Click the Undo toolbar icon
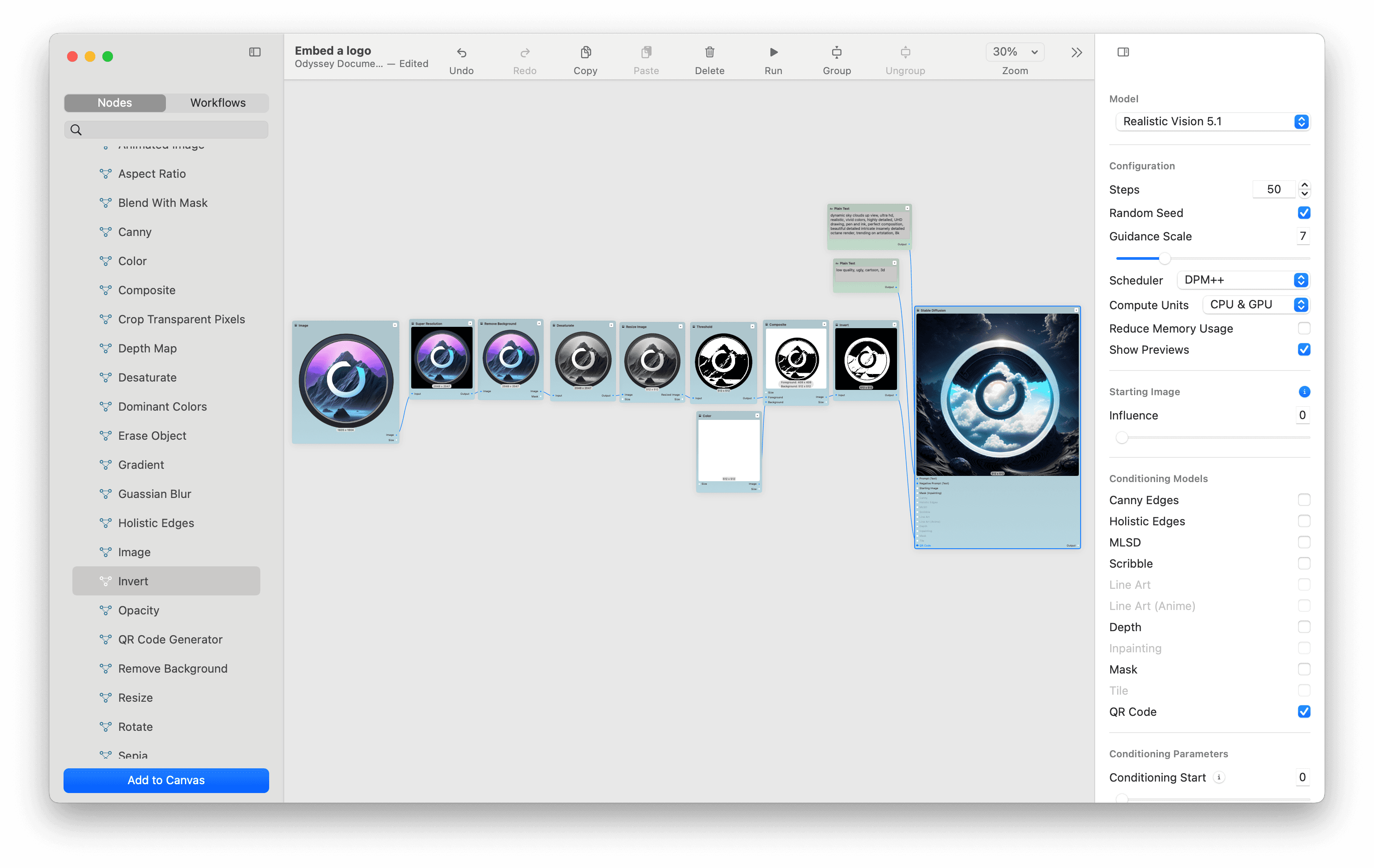 [461, 52]
